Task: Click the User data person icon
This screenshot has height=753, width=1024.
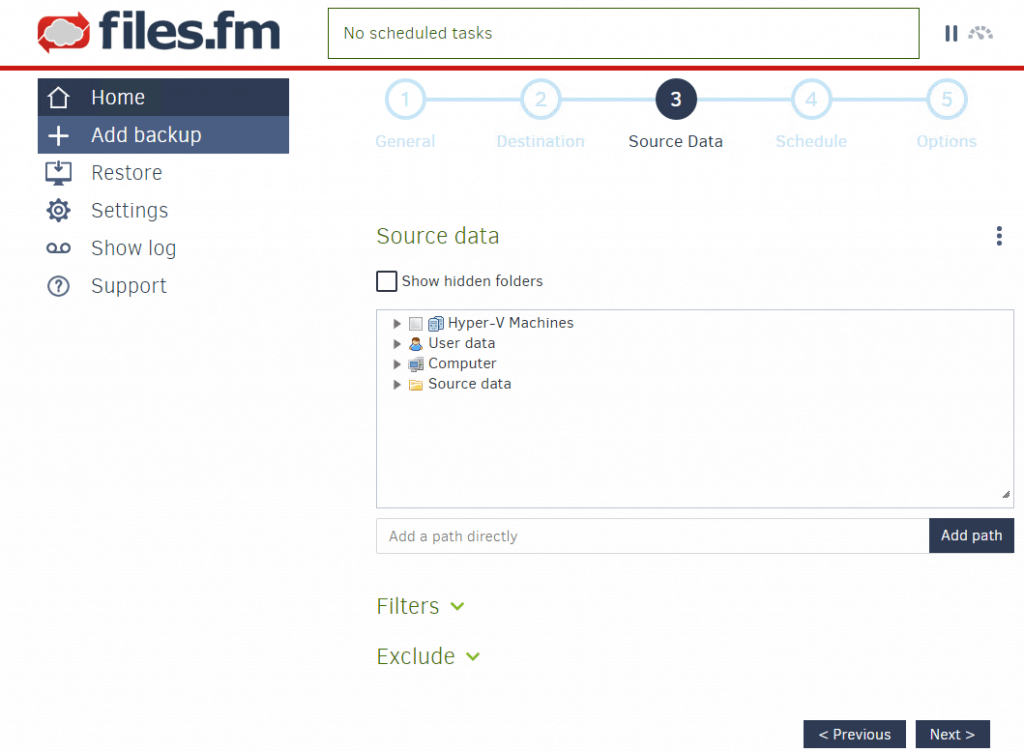Action: pyautogui.click(x=415, y=344)
